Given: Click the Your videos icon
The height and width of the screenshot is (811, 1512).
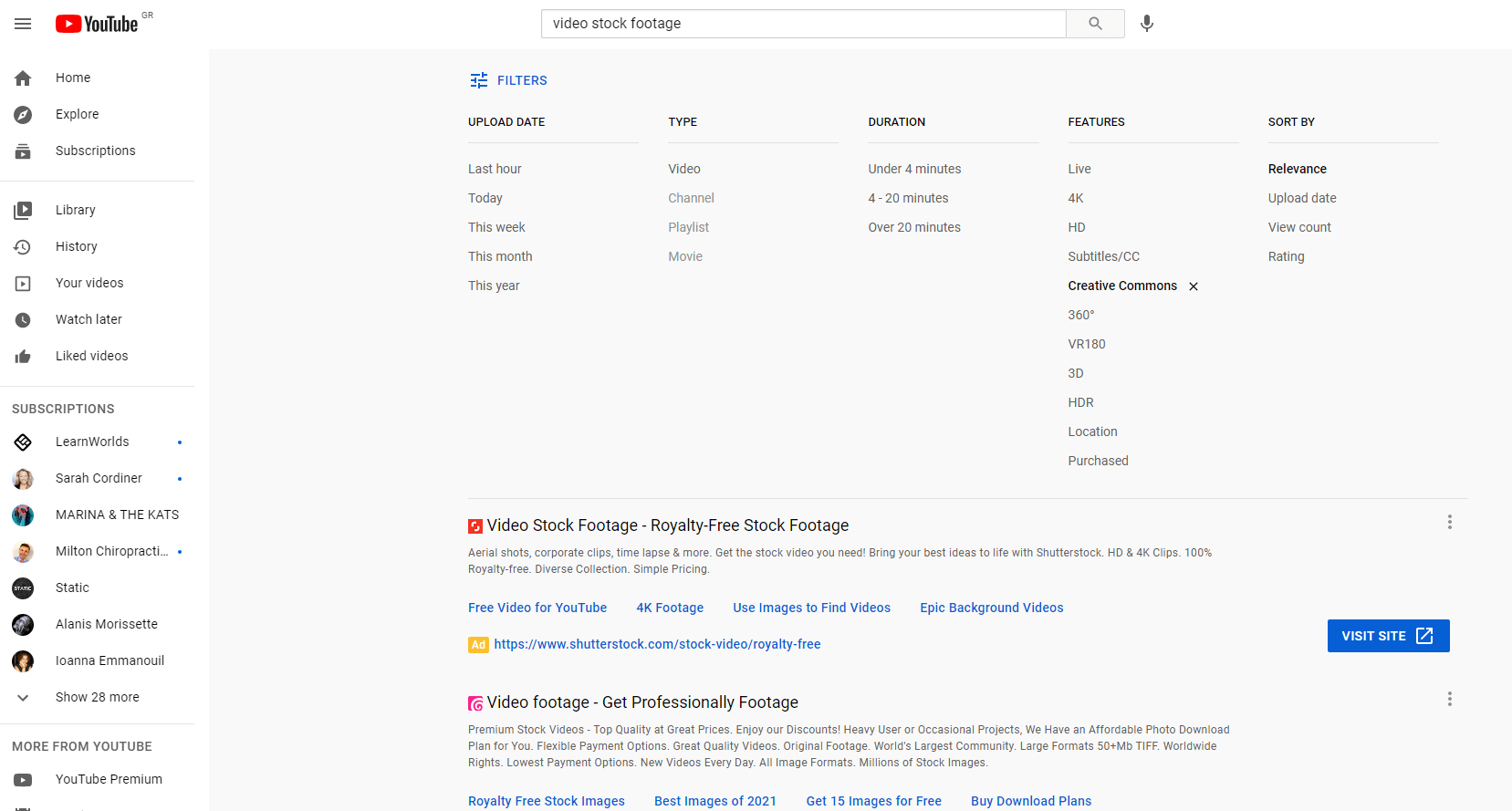Looking at the screenshot, I should (23, 284).
